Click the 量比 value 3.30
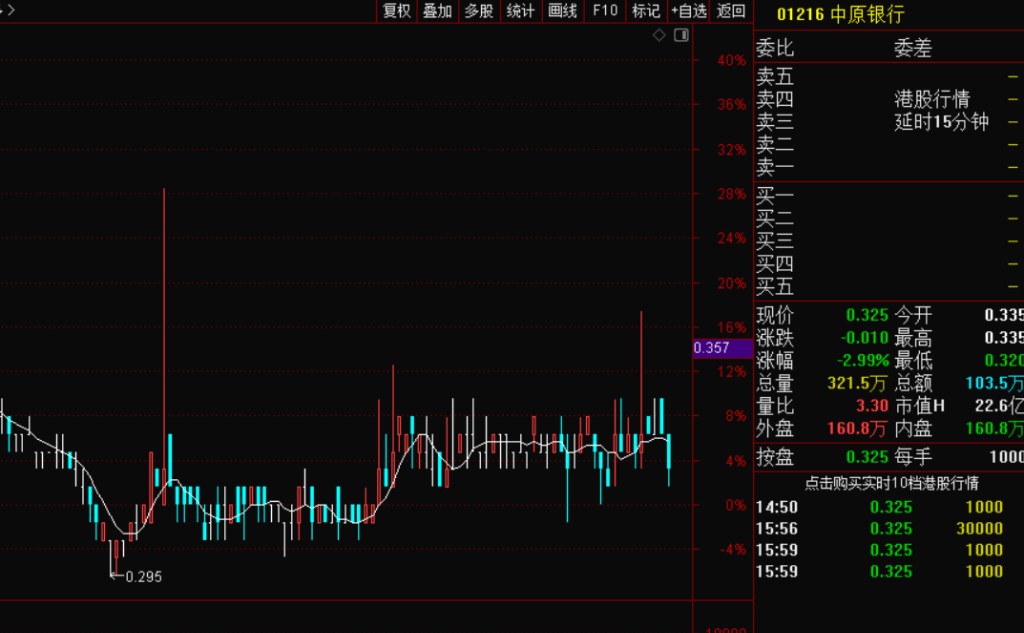 [x=871, y=406]
